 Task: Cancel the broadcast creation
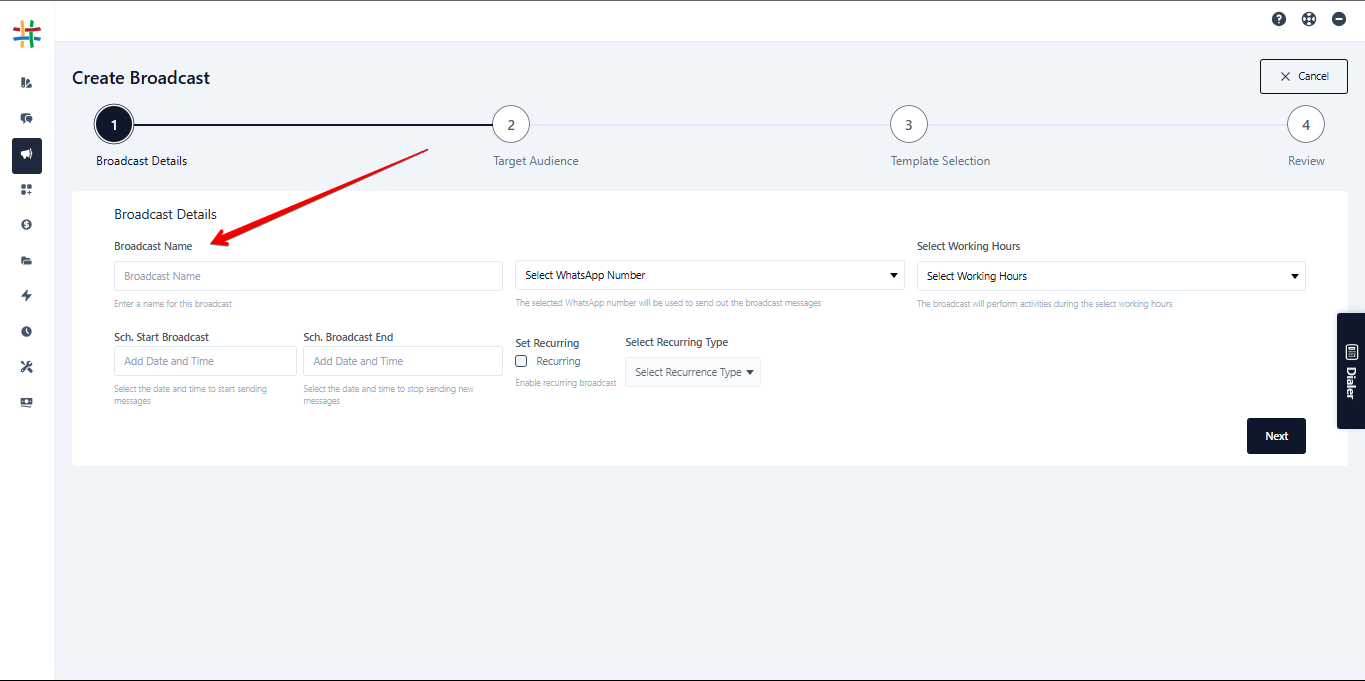pos(1303,76)
